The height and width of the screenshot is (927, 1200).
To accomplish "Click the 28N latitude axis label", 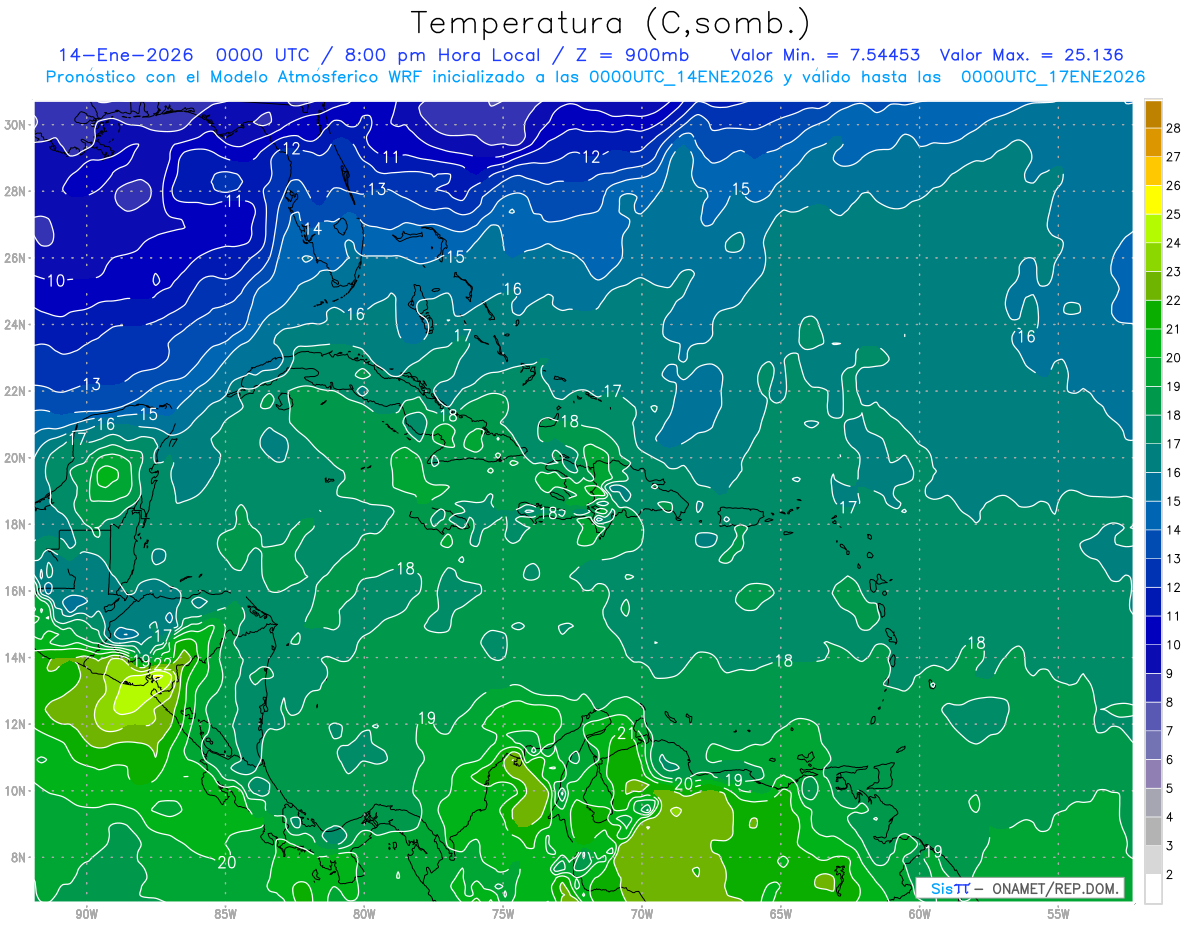I will (15, 191).
